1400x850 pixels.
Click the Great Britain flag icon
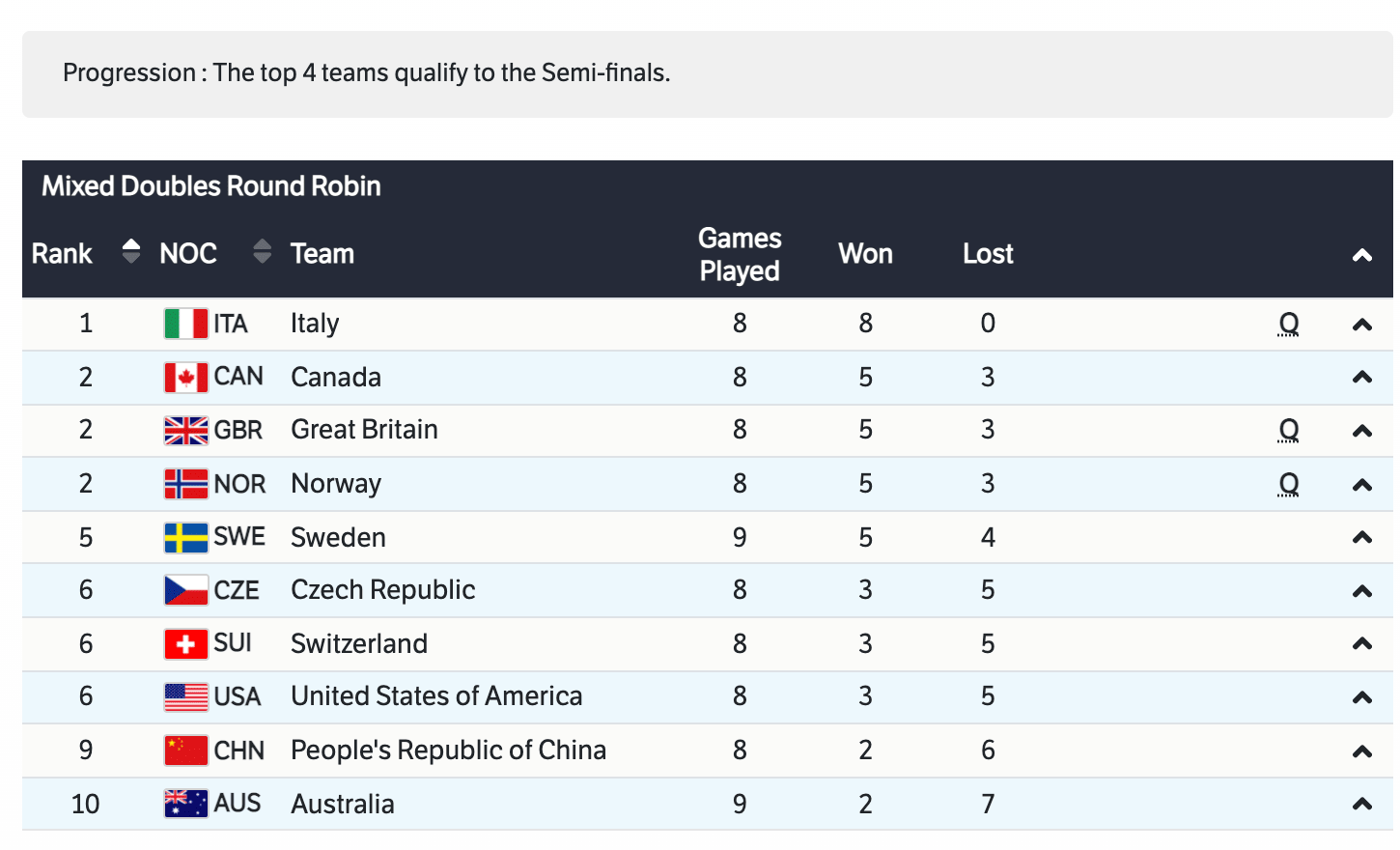pos(185,430)
